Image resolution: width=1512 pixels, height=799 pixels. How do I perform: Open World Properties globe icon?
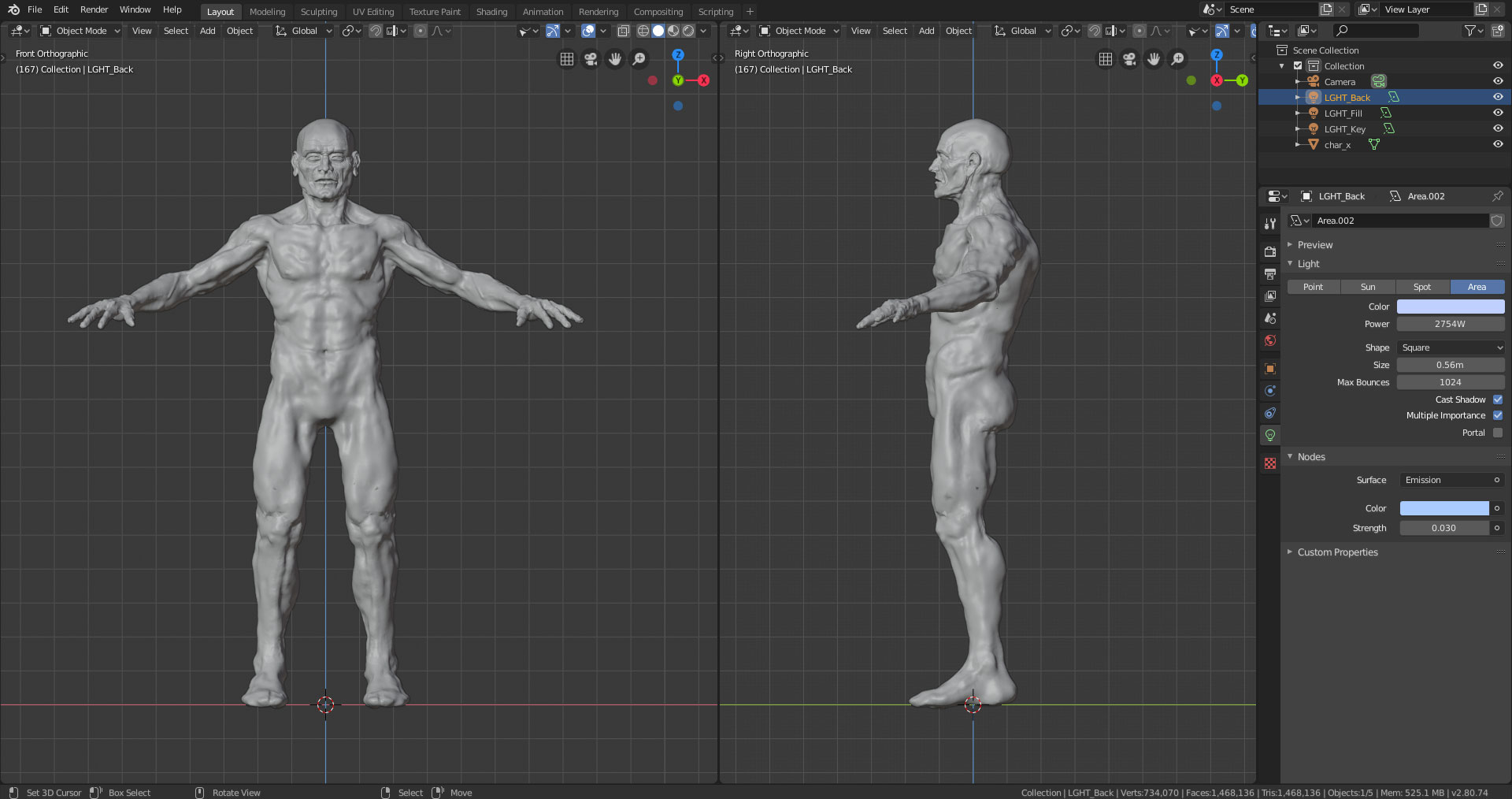click(x=1269, y=340)
